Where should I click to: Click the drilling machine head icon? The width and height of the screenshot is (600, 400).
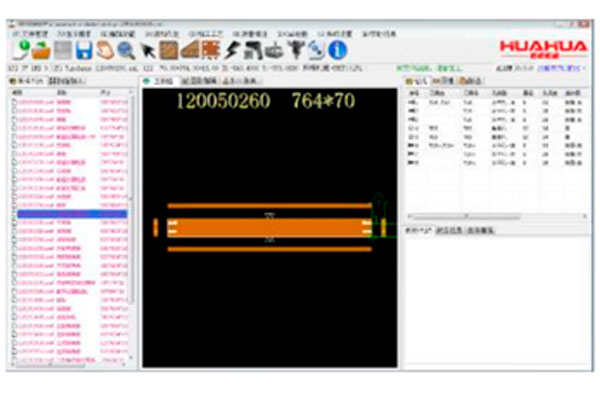[253, 51]
